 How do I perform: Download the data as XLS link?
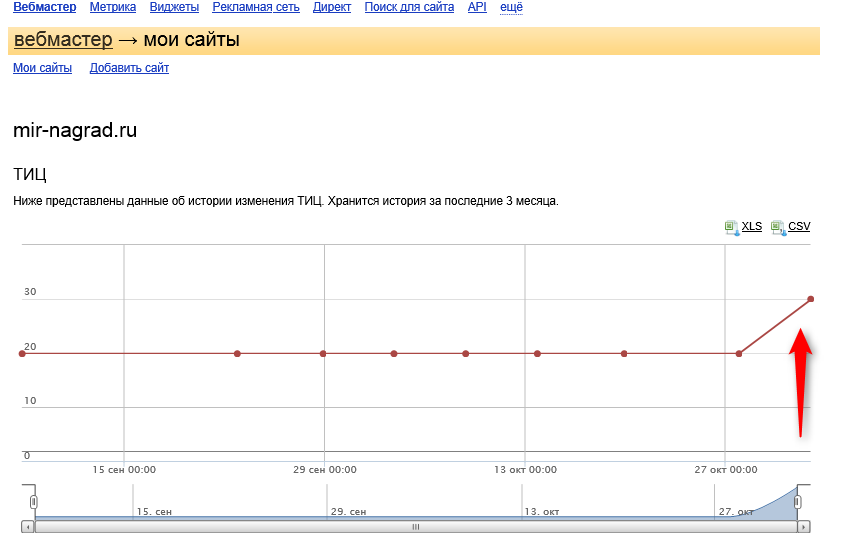point(752,226)
